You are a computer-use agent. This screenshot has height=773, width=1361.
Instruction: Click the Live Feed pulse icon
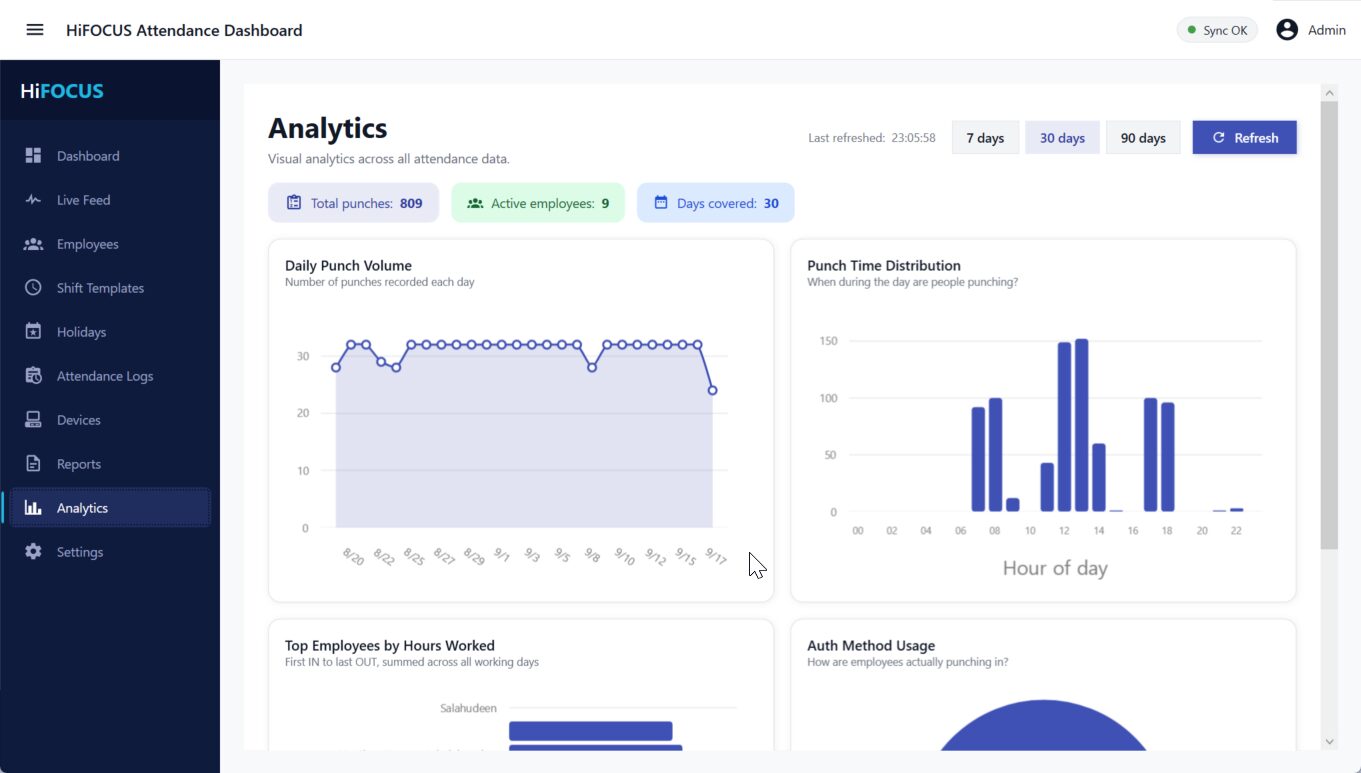pos(33,200)
